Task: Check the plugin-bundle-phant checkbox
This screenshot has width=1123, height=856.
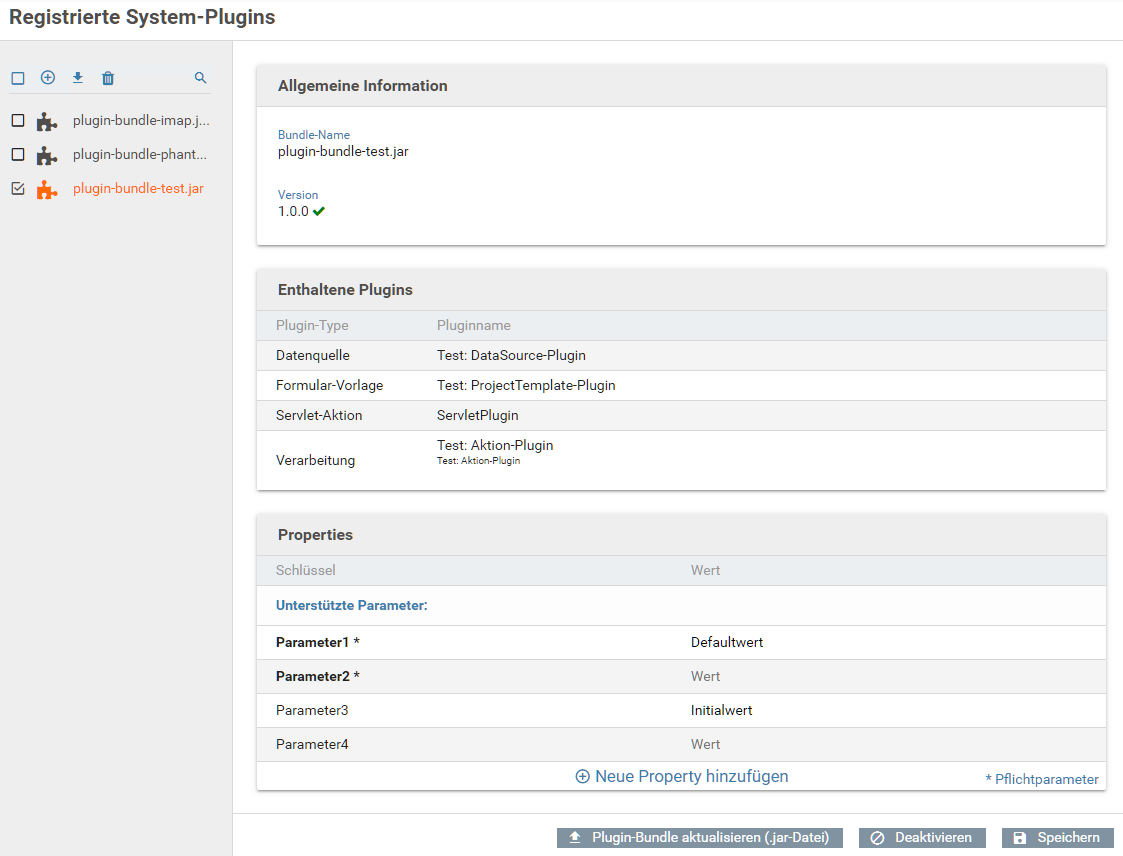Action: point(18,155)
